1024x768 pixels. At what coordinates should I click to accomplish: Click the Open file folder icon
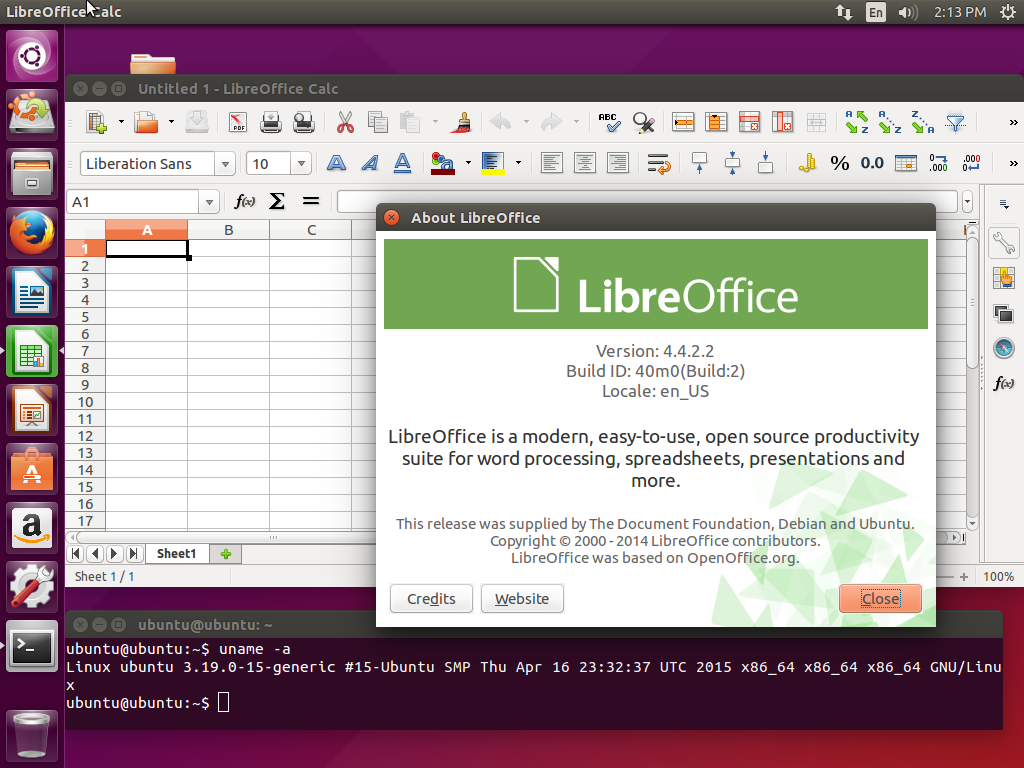tap(146, 122)
